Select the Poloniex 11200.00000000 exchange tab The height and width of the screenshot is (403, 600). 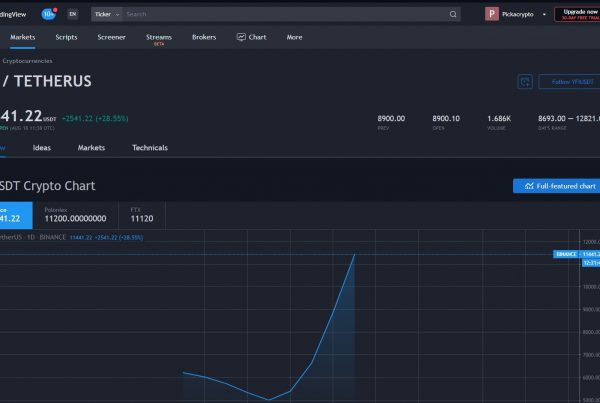(x=75, y=215)
